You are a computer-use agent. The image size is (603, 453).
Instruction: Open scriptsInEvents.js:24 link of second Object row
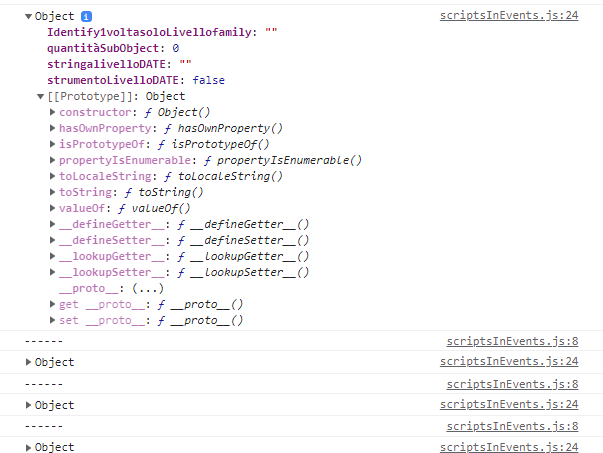[x=509, y=361]
